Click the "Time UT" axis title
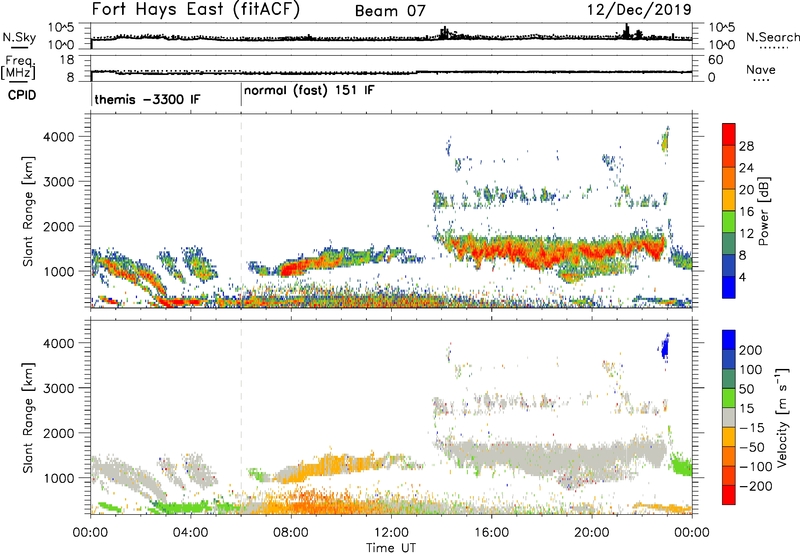 (x=391, y=548)
